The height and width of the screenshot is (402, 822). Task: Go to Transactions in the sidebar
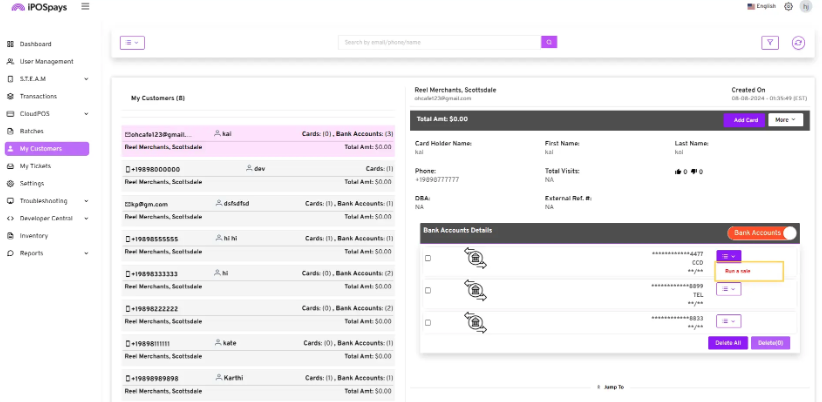[x=38, y=96]
